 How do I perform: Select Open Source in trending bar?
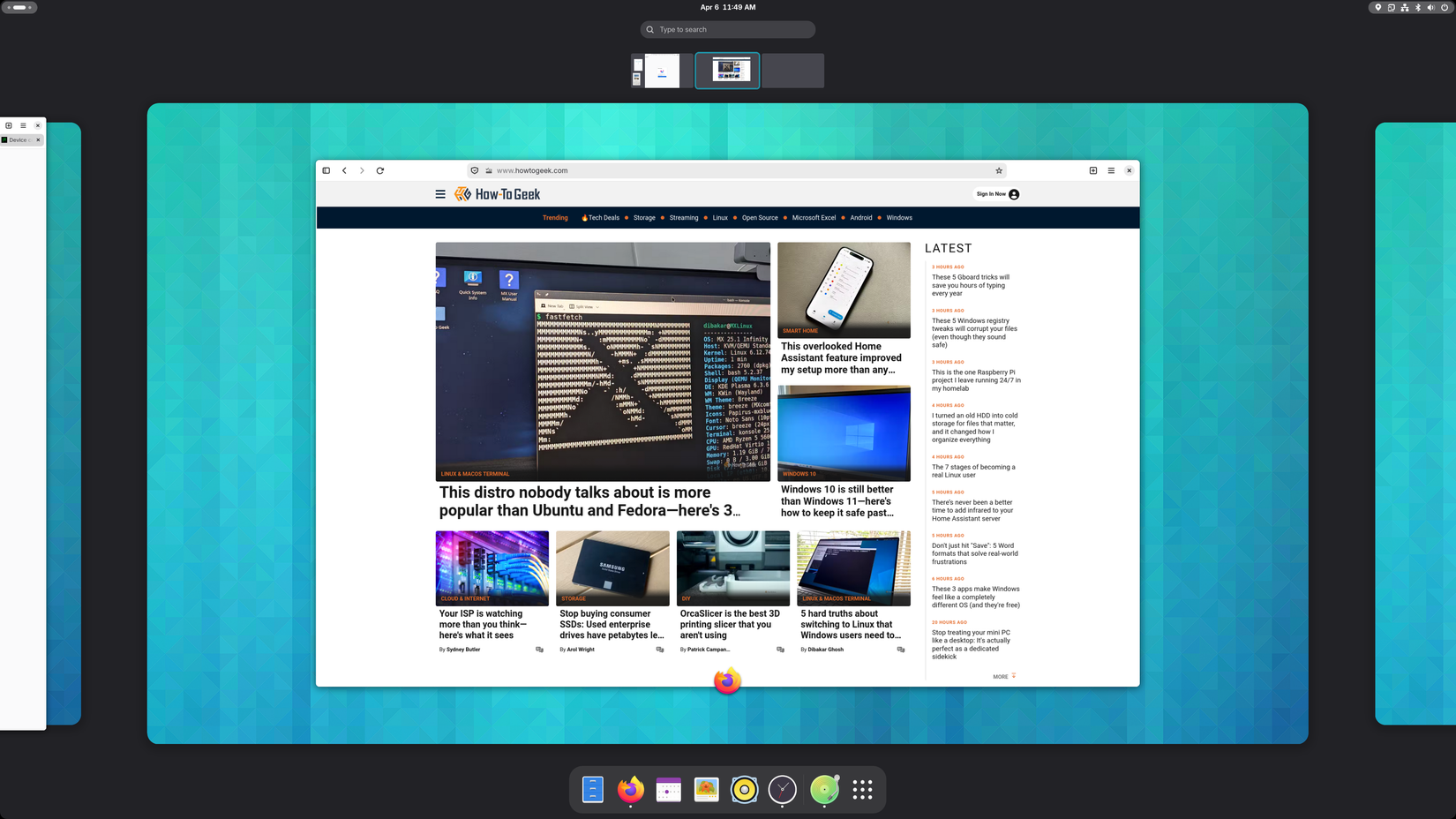pyautogui.click(x=760, y=218)
